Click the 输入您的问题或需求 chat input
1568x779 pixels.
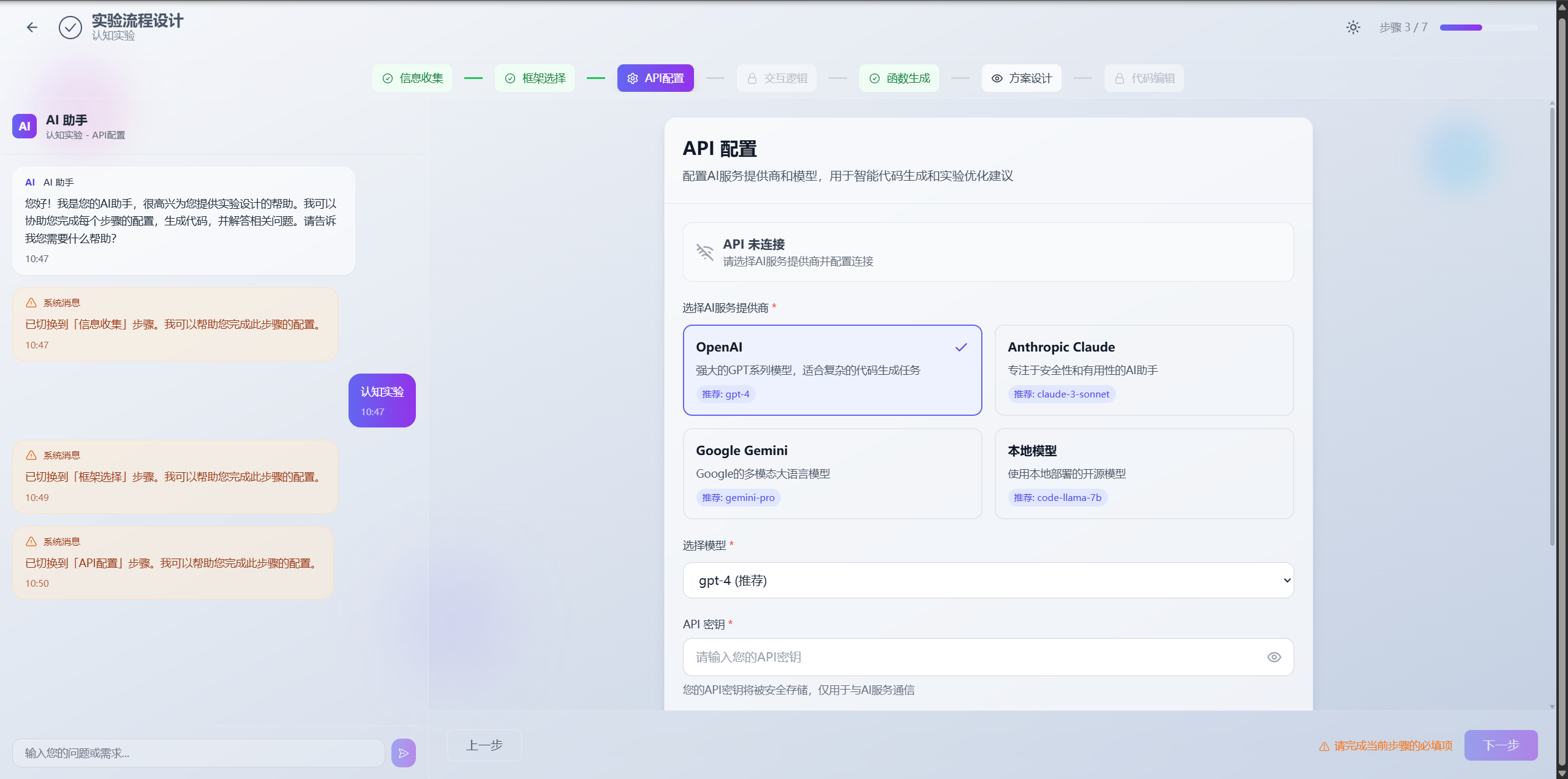pos(198,753)
